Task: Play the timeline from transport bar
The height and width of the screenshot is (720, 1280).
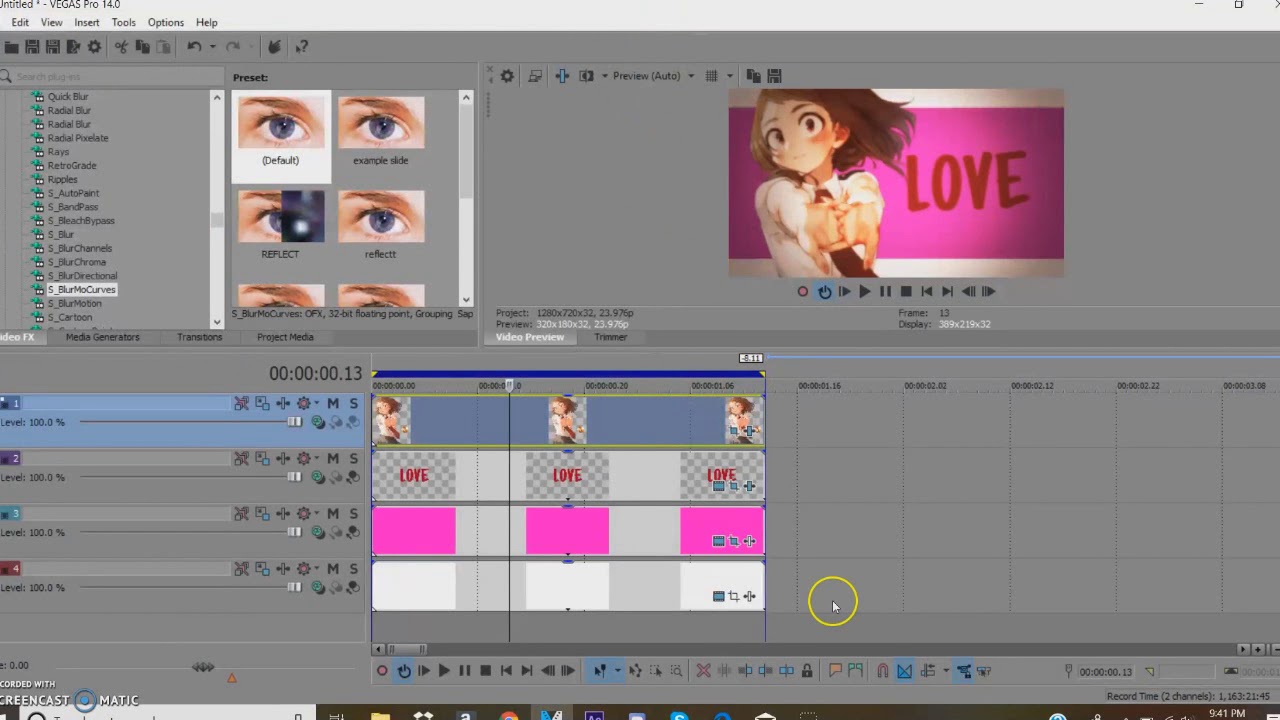Action: click(x=444, y=671)
